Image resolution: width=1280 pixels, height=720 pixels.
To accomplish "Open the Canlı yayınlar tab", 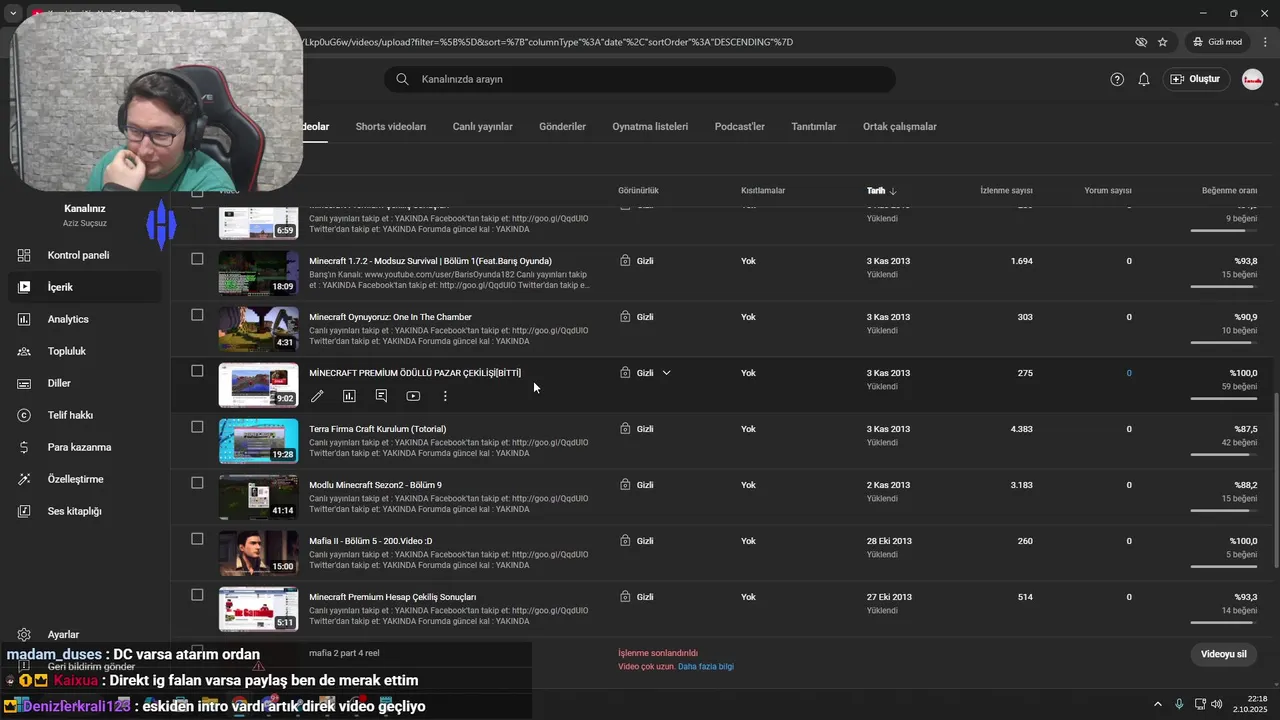I will pyautogui.click(x=482, y=127).
